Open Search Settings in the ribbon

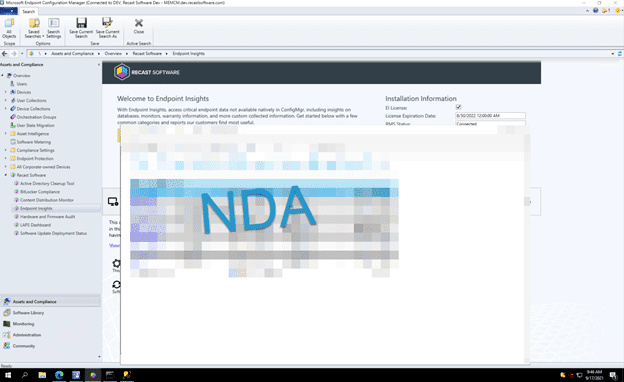pyautogui.click(x=54, y=28)
